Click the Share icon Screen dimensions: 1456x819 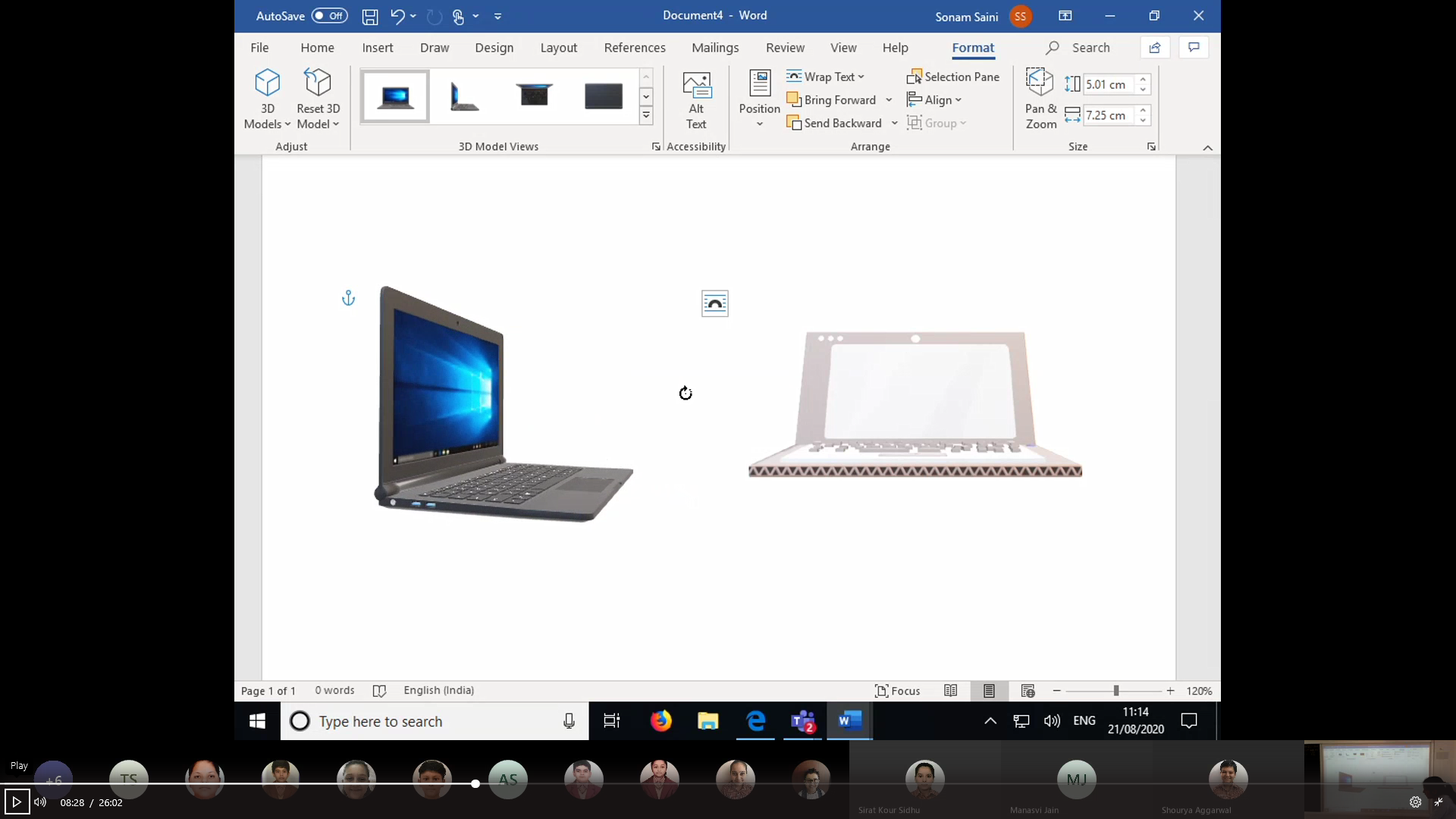[x=1155, y=47]
